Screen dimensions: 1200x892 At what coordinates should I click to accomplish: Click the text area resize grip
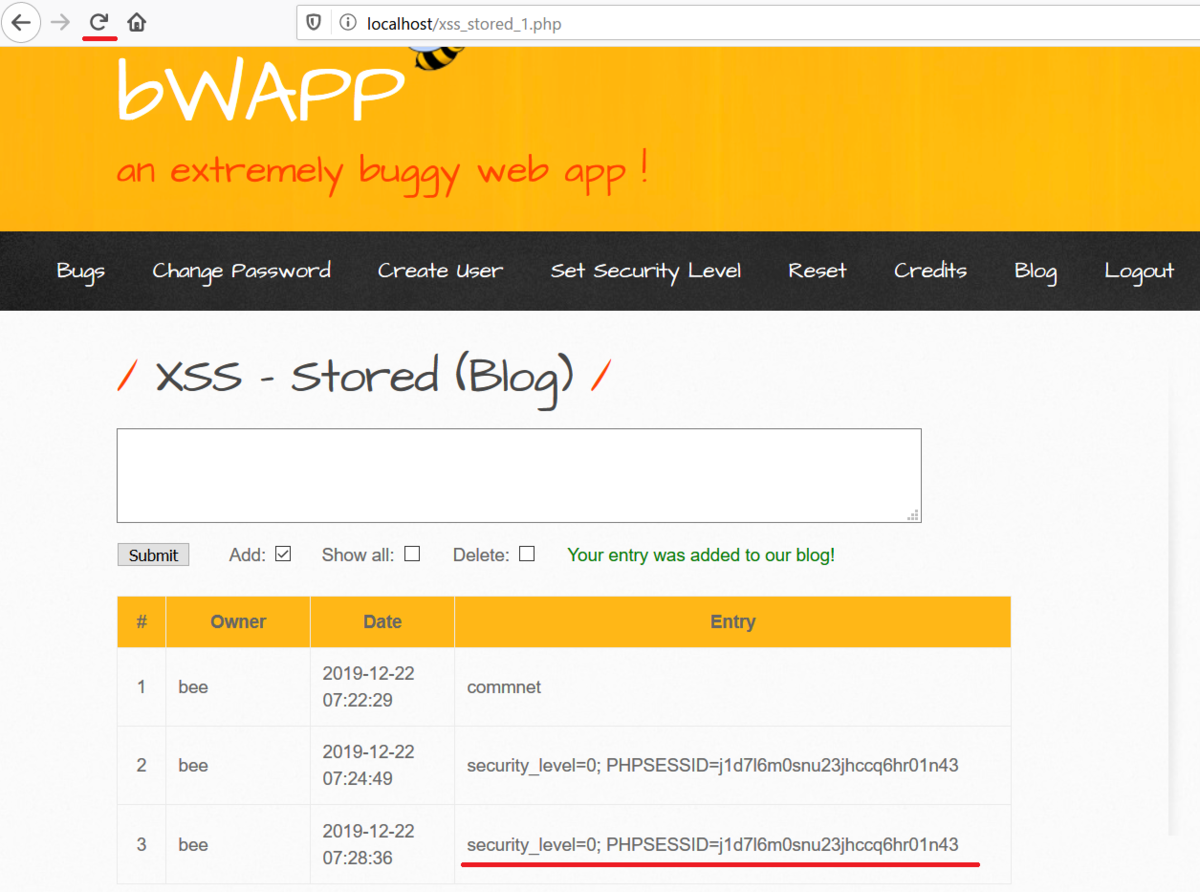912,514
